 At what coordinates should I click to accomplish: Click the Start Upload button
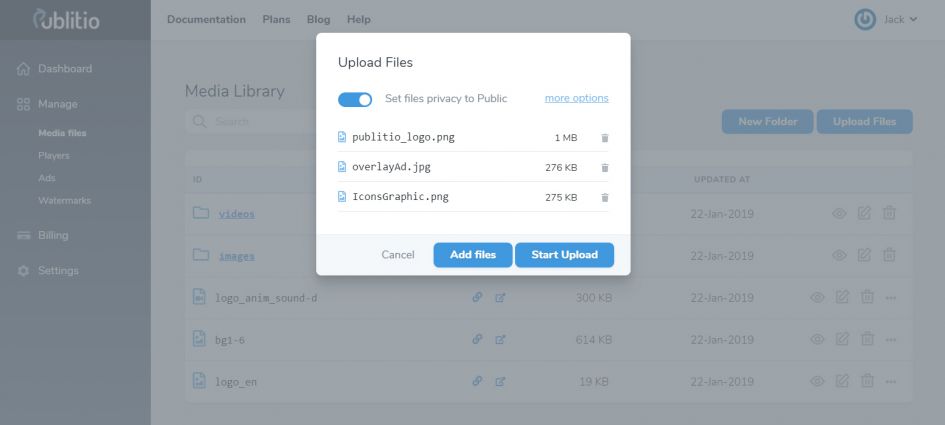pyautogui.click(x=564, y=254)
